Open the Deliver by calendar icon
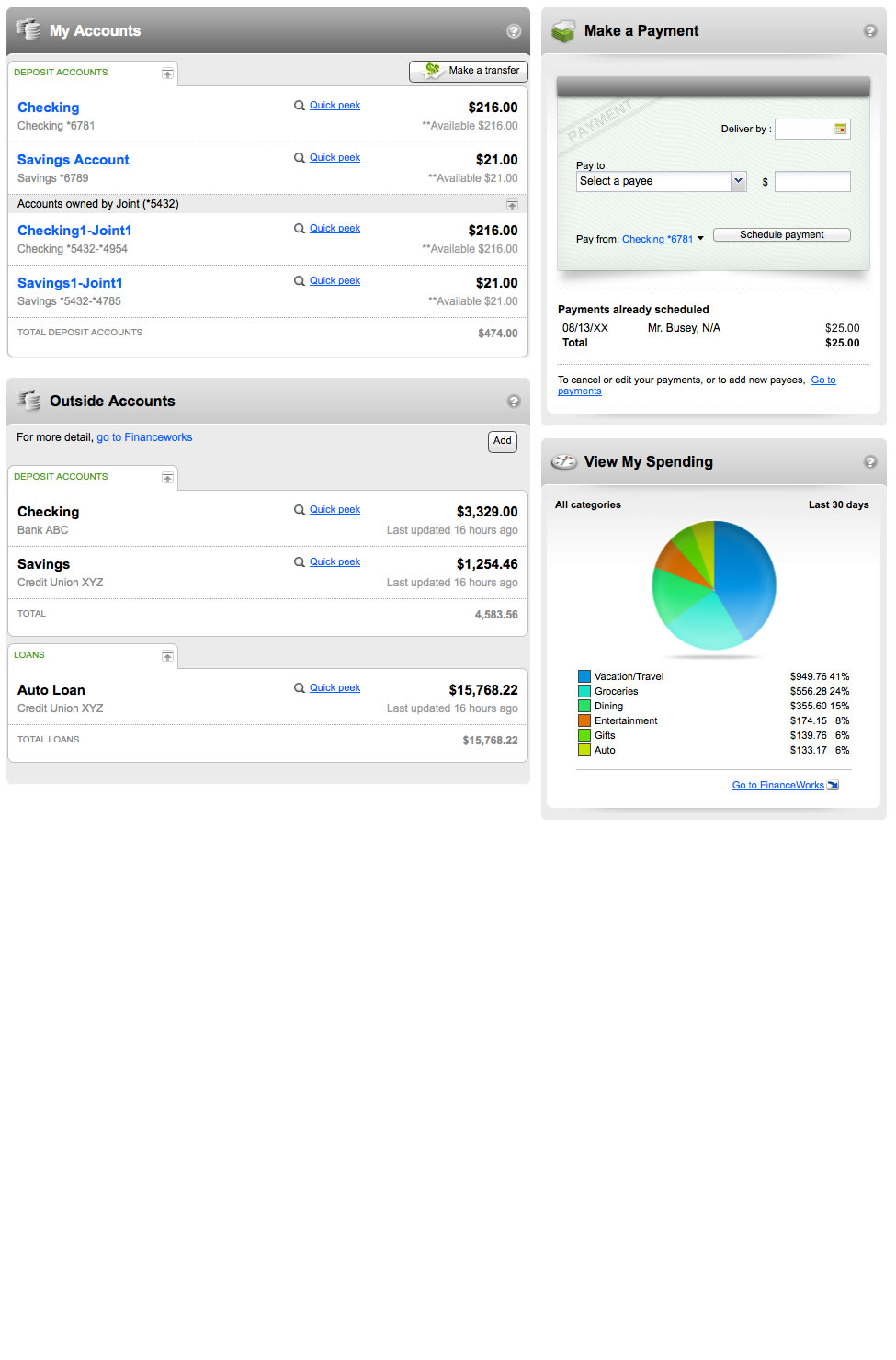Viewport: 896px width, 1360px height. pyautogui.click(x=842, y=129)
